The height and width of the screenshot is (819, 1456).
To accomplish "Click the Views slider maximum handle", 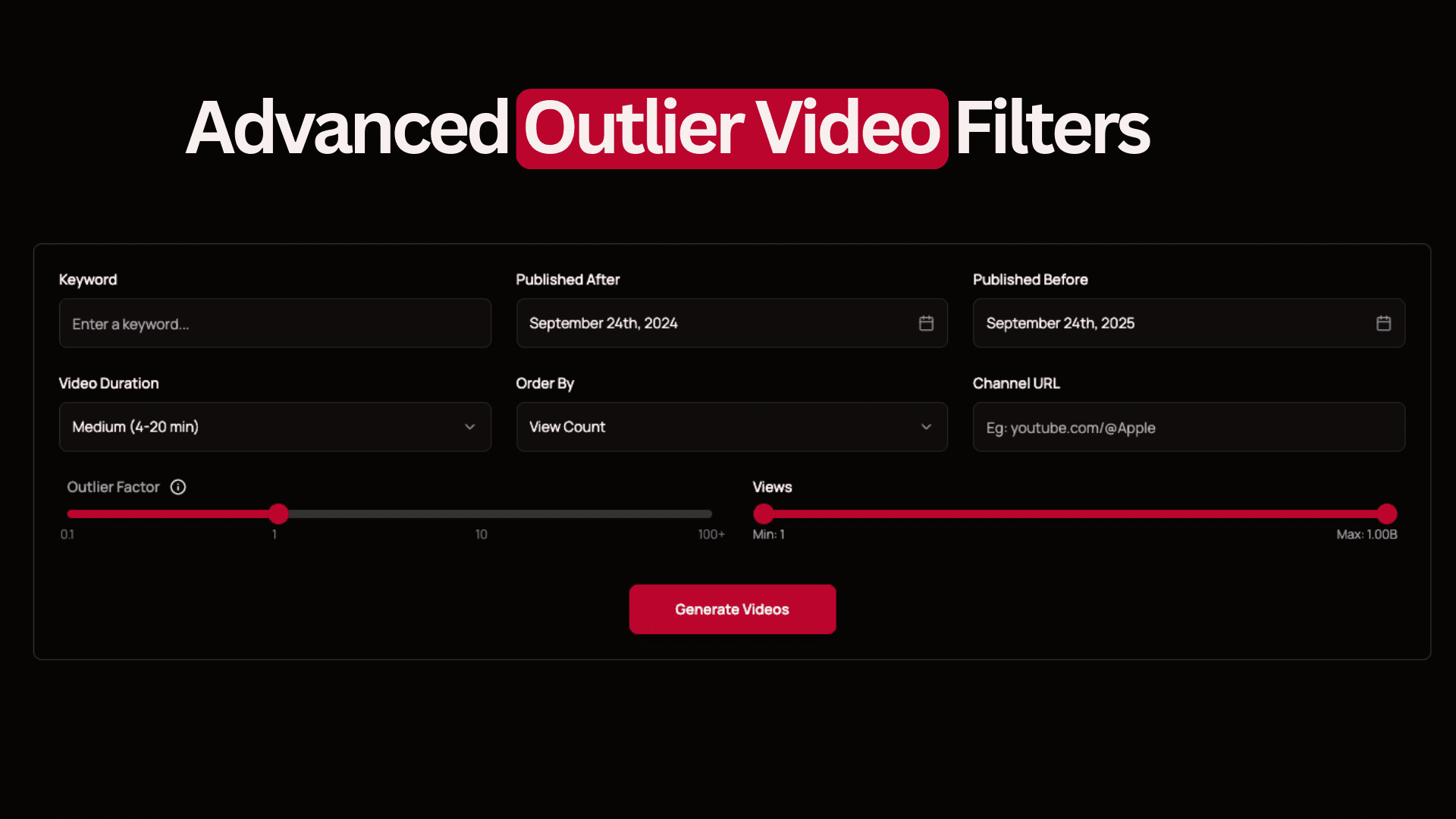I will point(1388,513).
